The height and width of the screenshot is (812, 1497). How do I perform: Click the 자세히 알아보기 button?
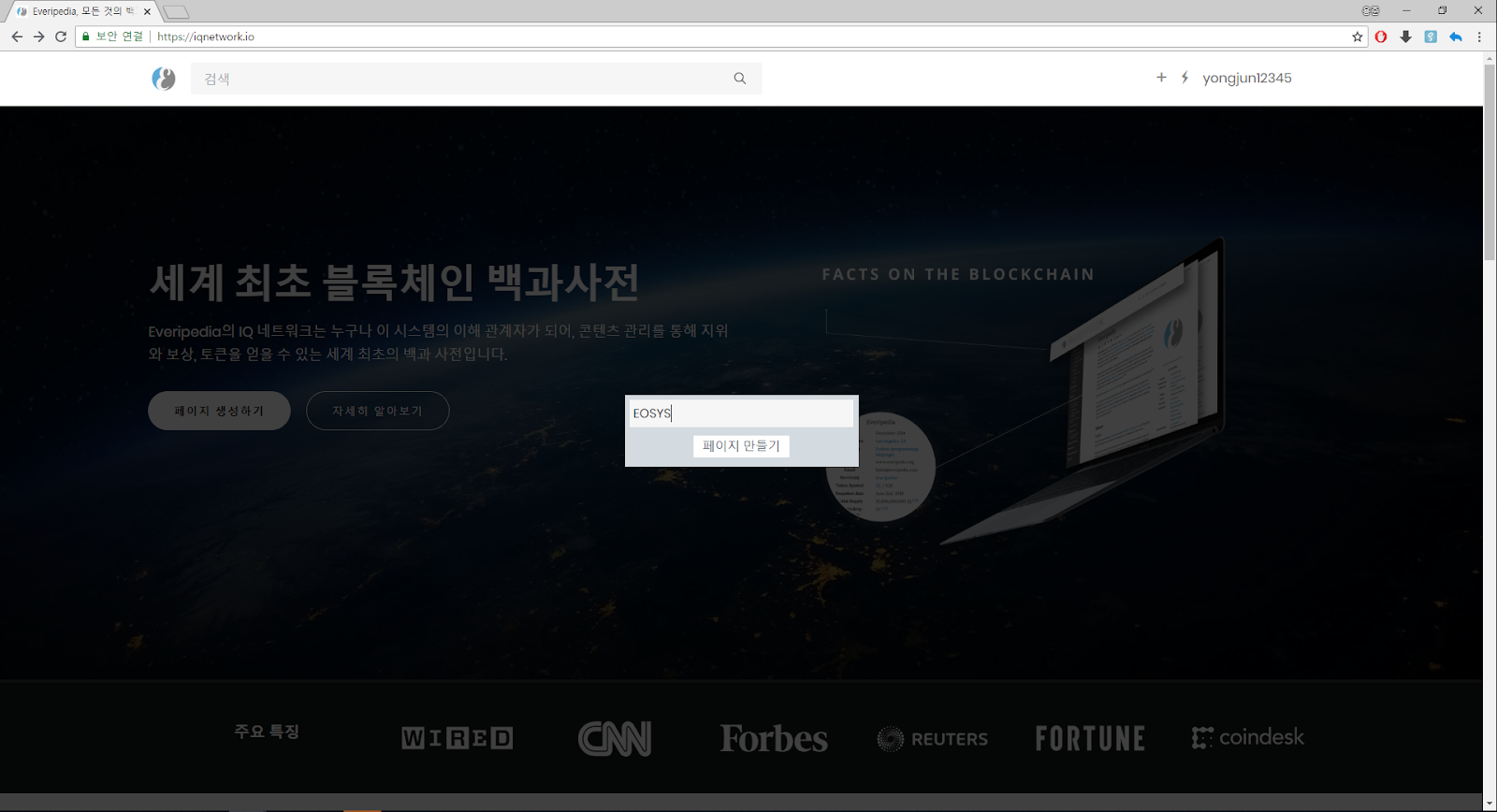[x=378, y=411]
